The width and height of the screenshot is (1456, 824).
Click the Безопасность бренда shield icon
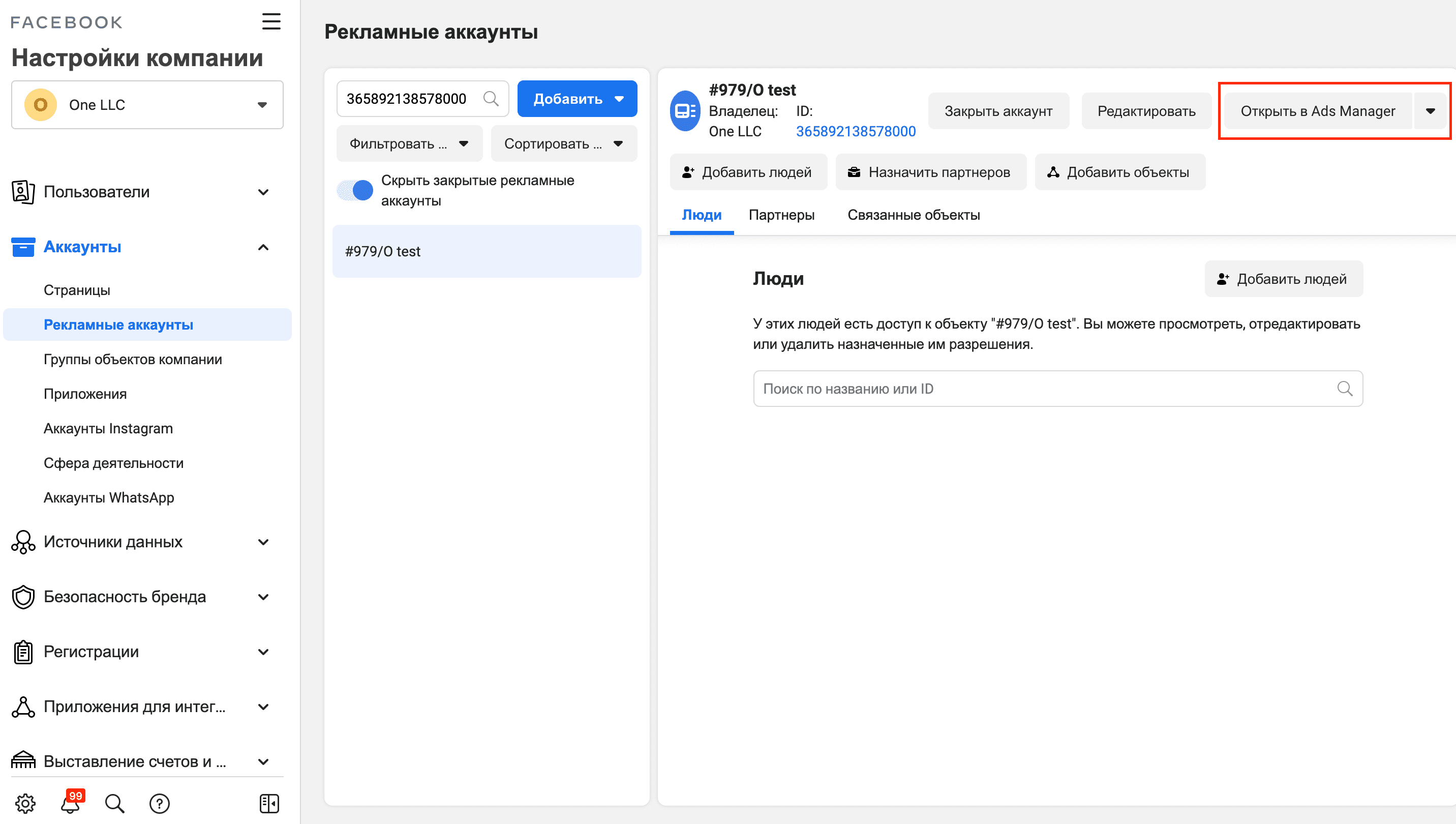pyautogui.click(x=23, y=597)
